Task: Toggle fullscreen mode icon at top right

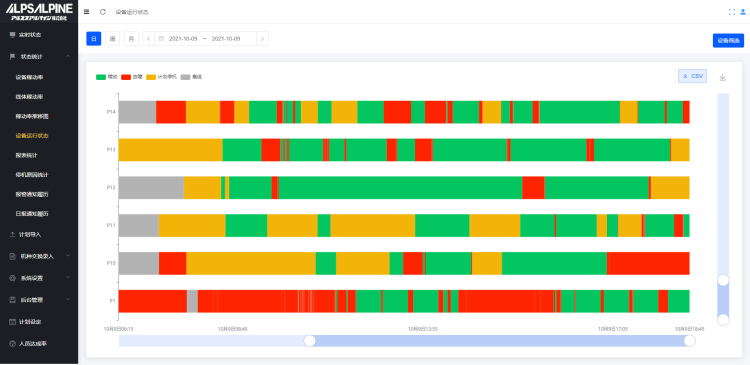Action: tap(732, 12)
